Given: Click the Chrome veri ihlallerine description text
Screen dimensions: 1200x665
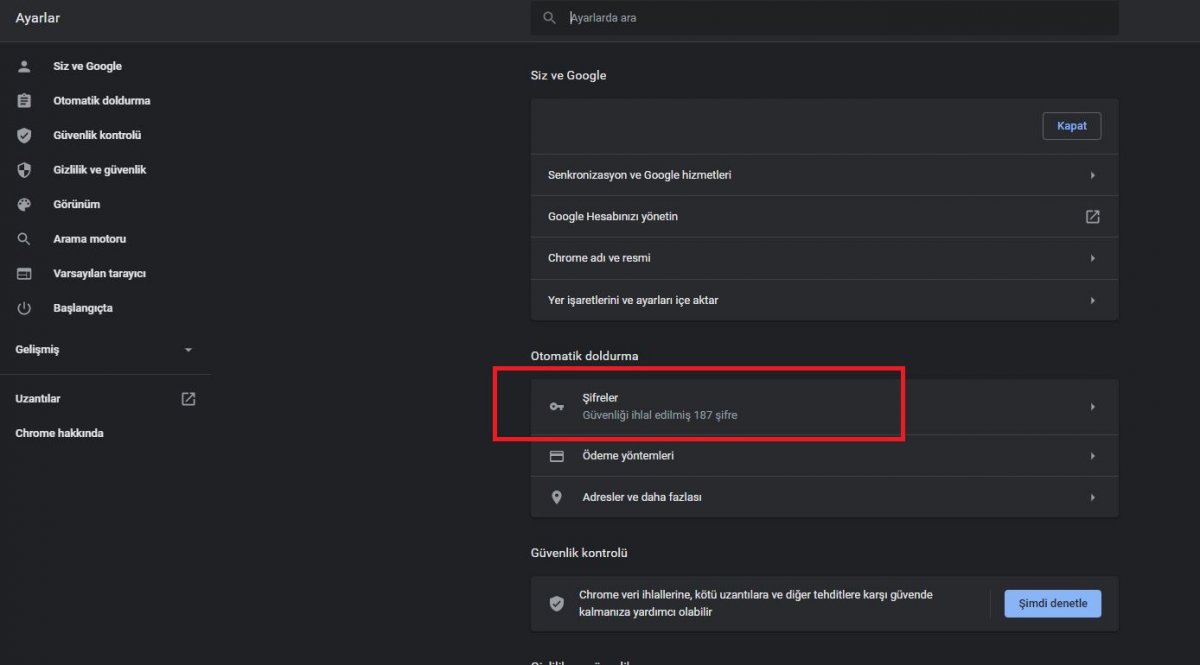Looking at the screenshot, I should (x=756, y=603).
